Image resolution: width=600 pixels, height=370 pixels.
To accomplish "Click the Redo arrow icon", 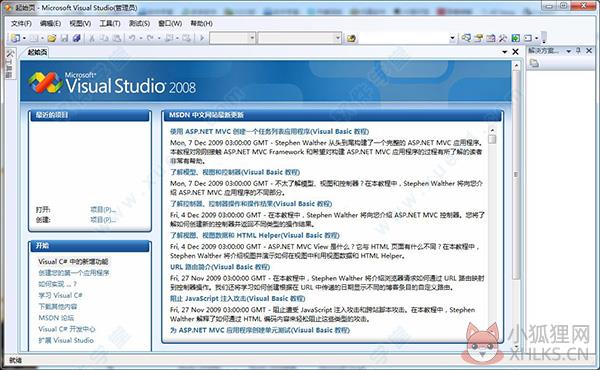I will (150, 38).
